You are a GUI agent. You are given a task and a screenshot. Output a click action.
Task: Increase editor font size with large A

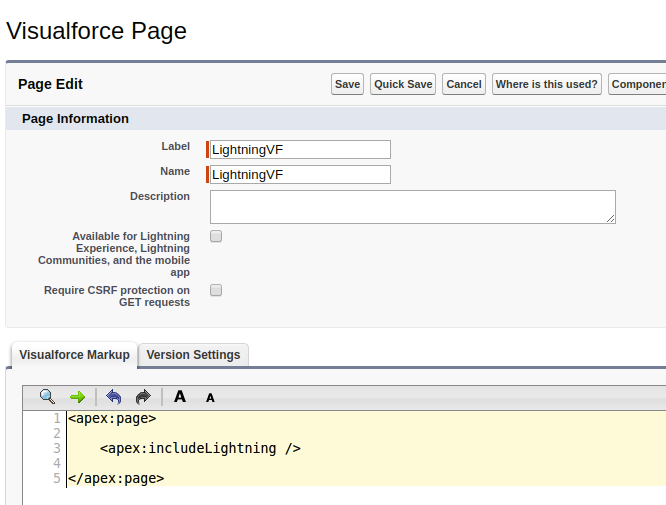(180, 397)
